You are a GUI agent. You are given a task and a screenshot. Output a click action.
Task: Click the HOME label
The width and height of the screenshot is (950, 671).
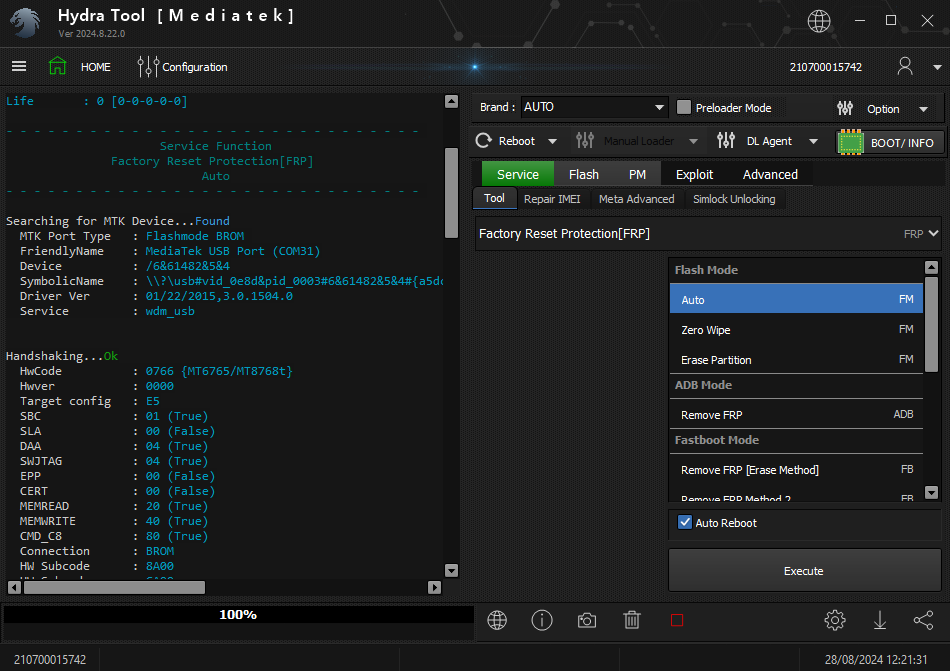tap(96, 67)
